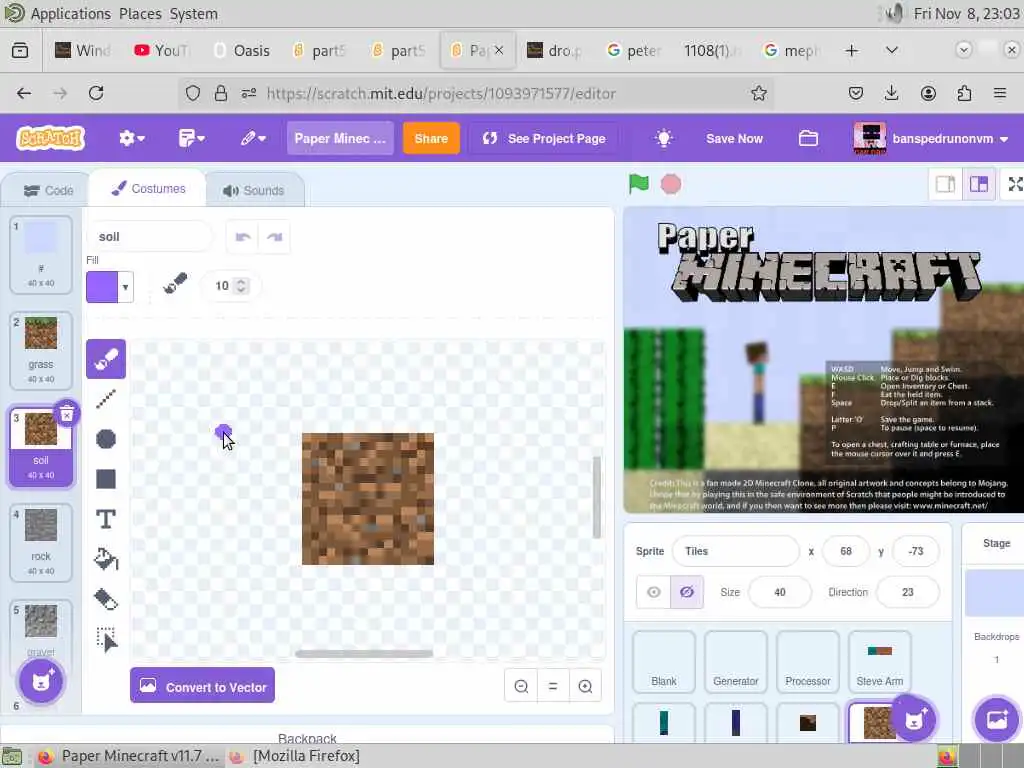
Task: Select the Fill bucket tool
Action: (106, 559)
